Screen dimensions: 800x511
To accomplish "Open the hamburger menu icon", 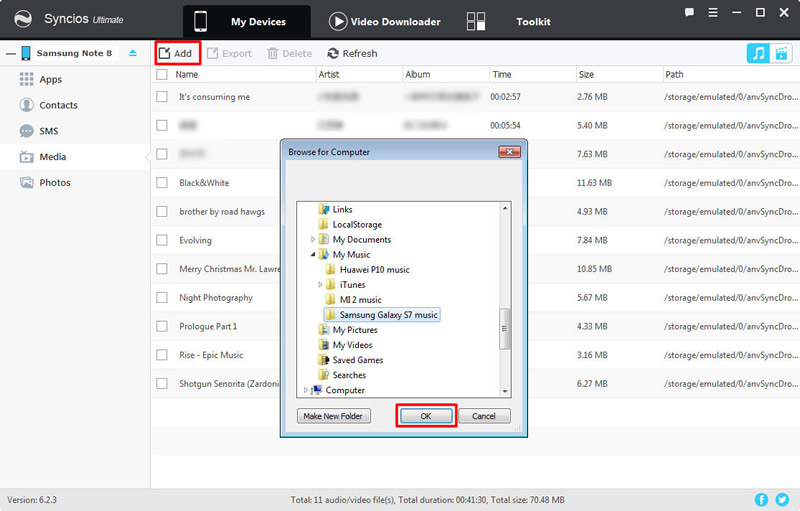I will pyautogui.click(x=713, y=12).
